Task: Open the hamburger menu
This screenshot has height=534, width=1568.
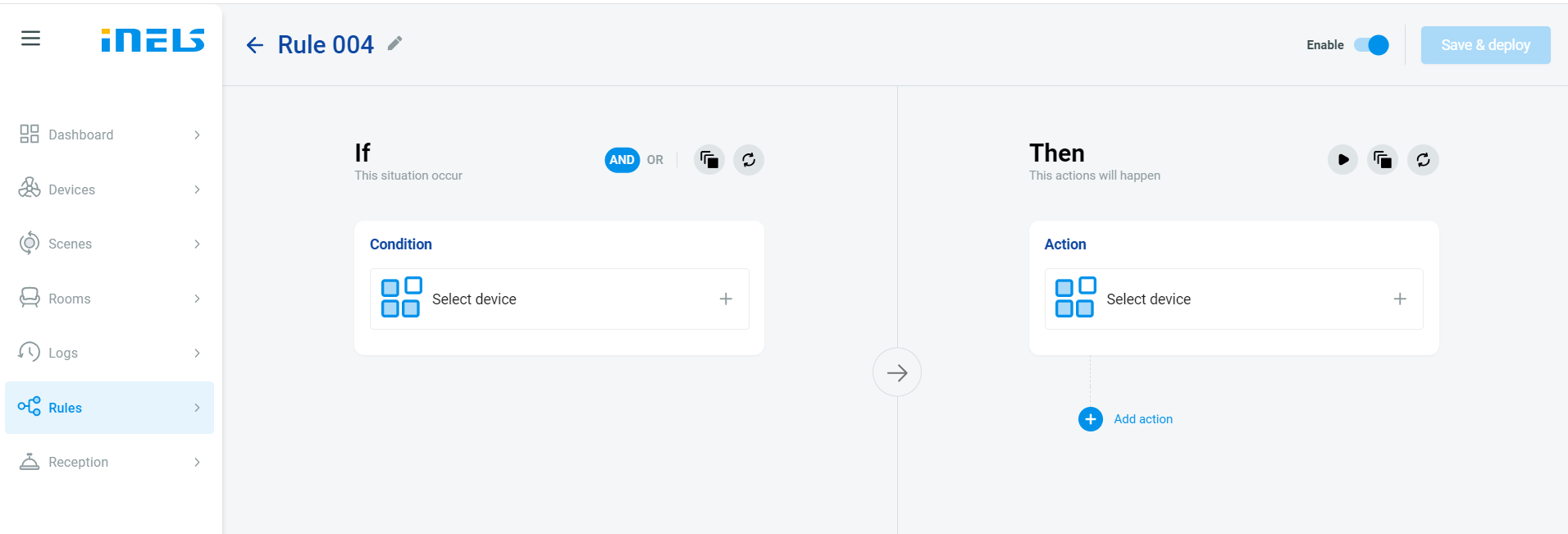Action: coord(30,39)
